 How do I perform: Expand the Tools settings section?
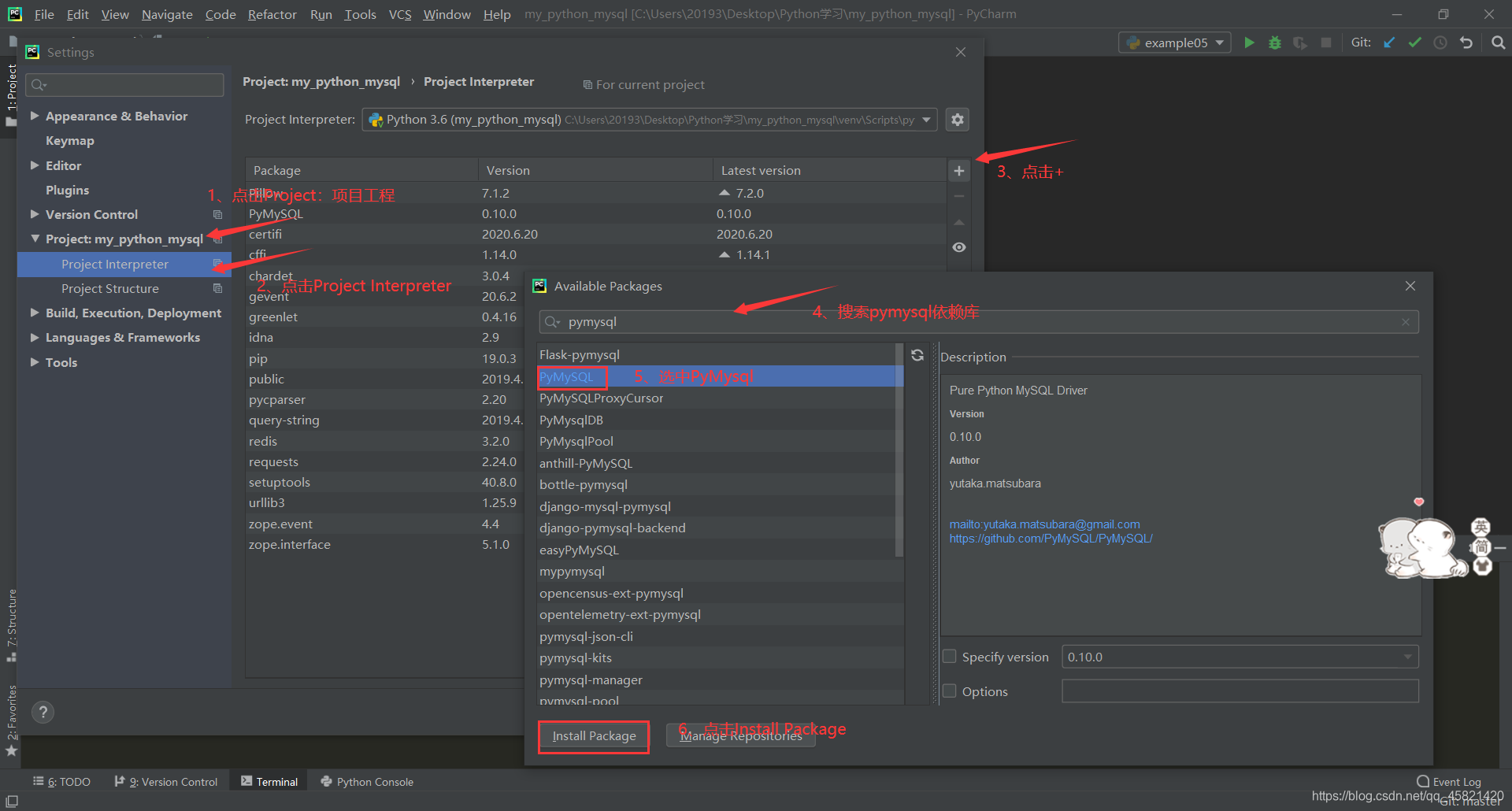(x=35, y=362)
